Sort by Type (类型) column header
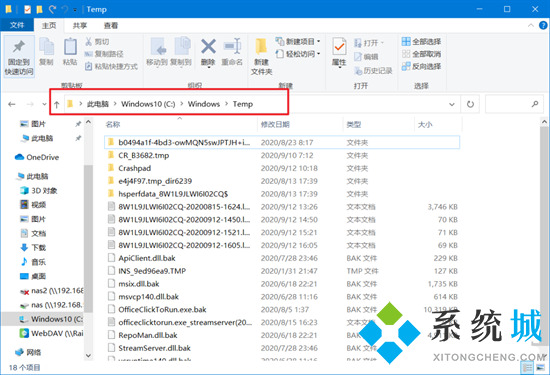Image resolution: width=550 pixels, height=375 pixels. (x=354, y=124)
